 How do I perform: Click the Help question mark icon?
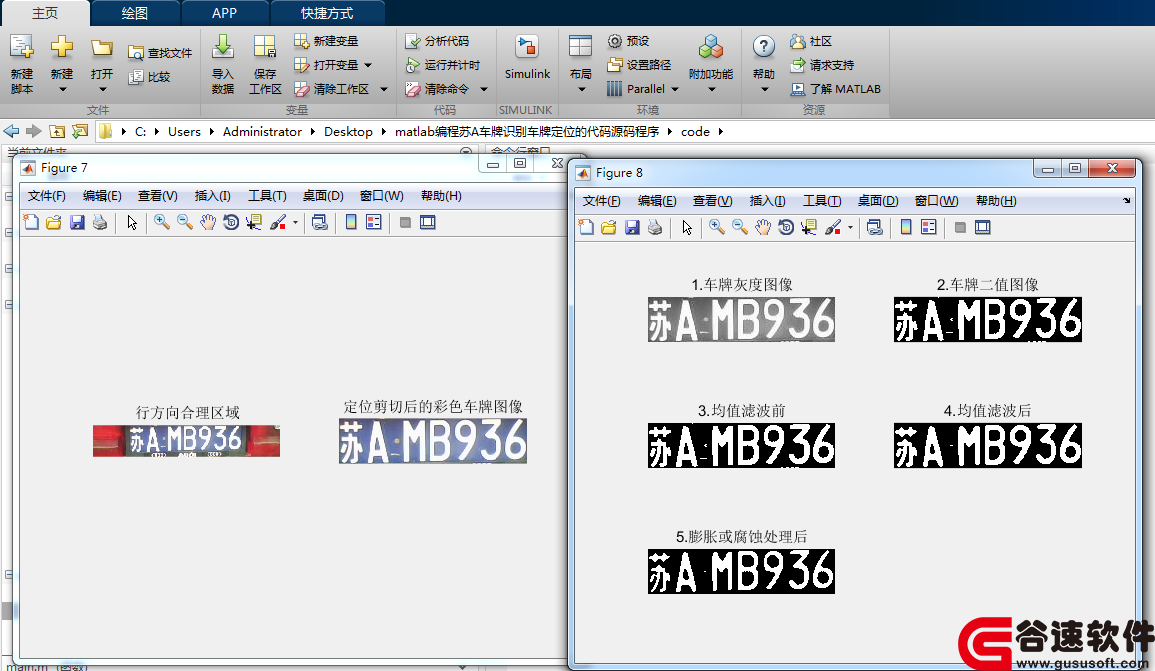point(764,47)
